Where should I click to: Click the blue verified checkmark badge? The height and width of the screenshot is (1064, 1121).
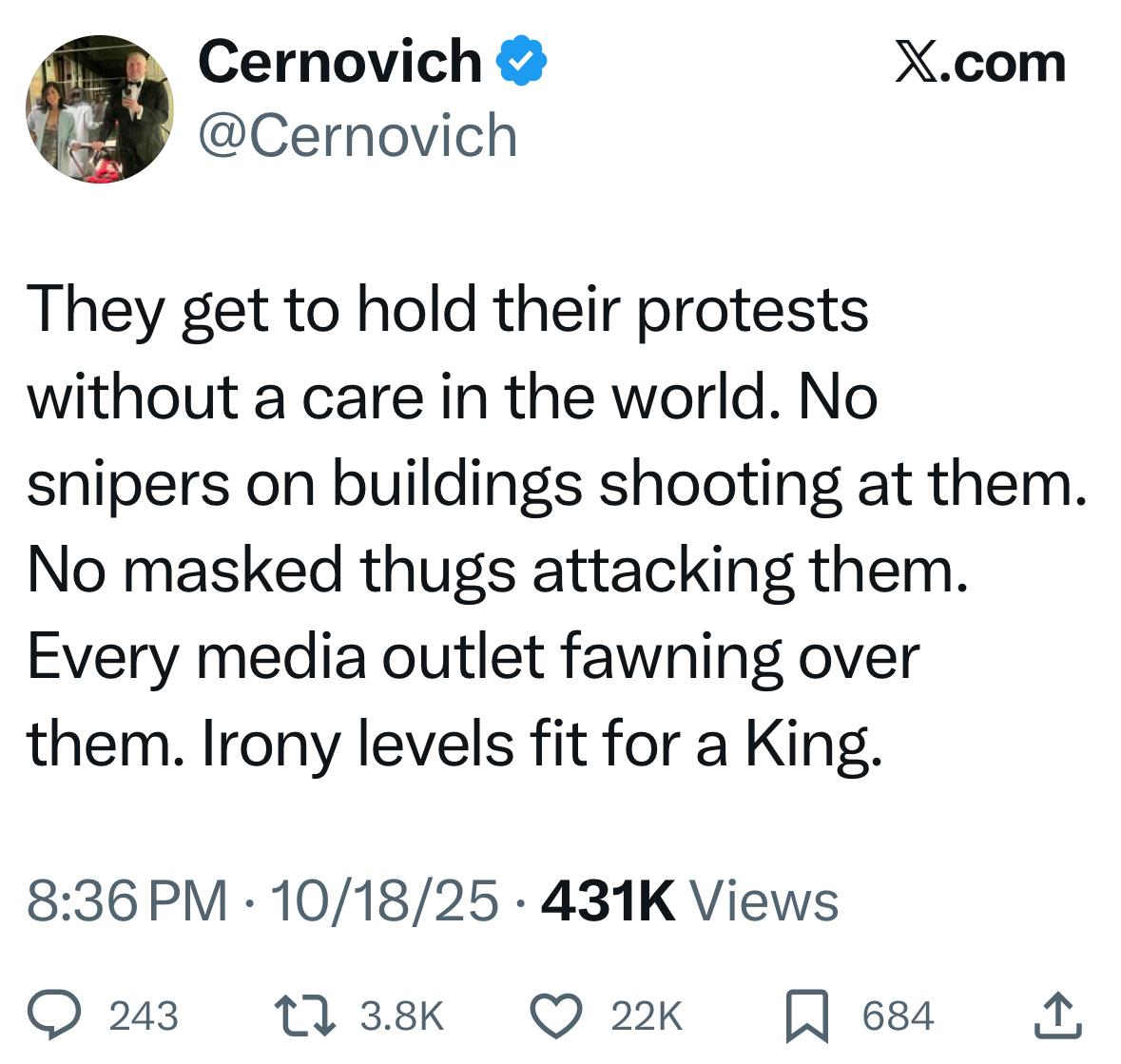[x=523, y=62]
